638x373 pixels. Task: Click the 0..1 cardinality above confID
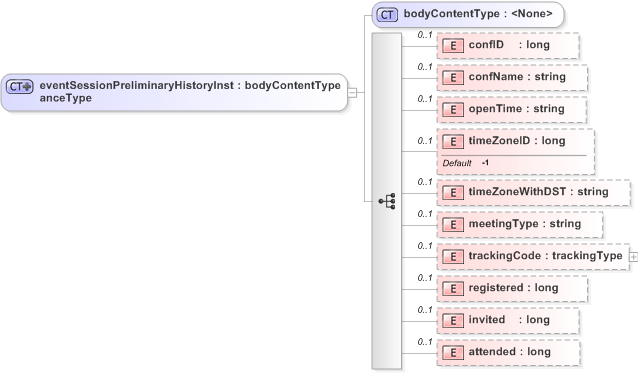pyautogui.click(x=425, y=35)
